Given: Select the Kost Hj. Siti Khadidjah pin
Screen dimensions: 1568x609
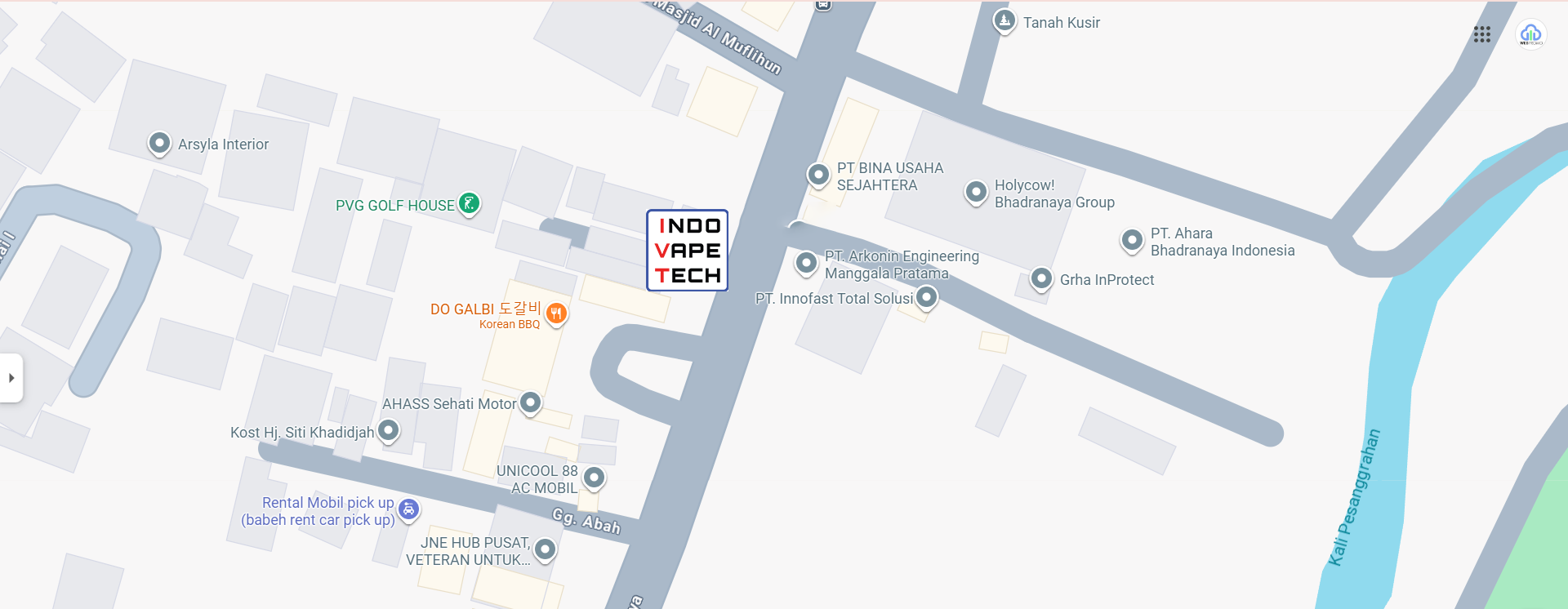Looking at the screenshot, I should [x=389, y=430].
